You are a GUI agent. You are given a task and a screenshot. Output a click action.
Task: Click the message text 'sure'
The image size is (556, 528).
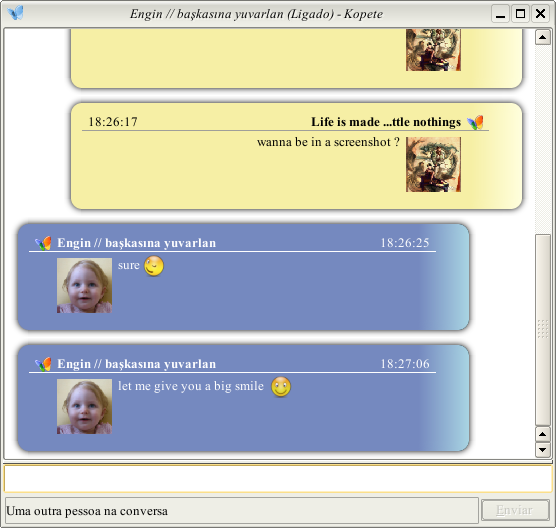(129, 265)
